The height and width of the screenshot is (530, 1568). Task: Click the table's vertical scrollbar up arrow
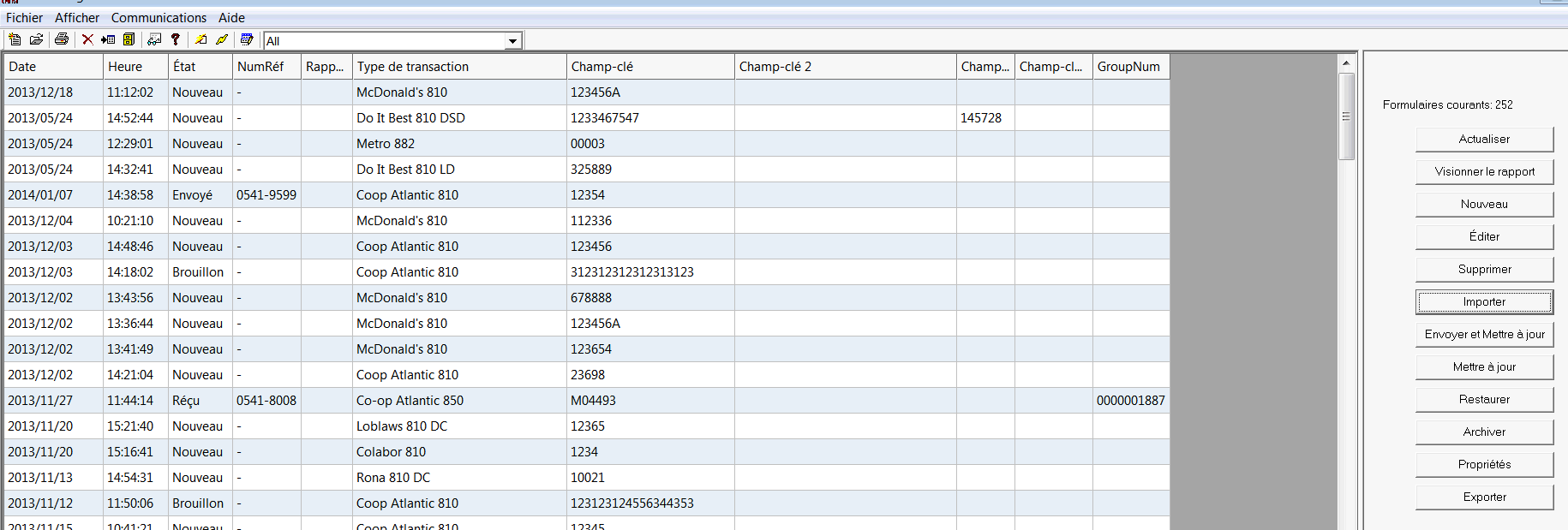coord(1346,63)
